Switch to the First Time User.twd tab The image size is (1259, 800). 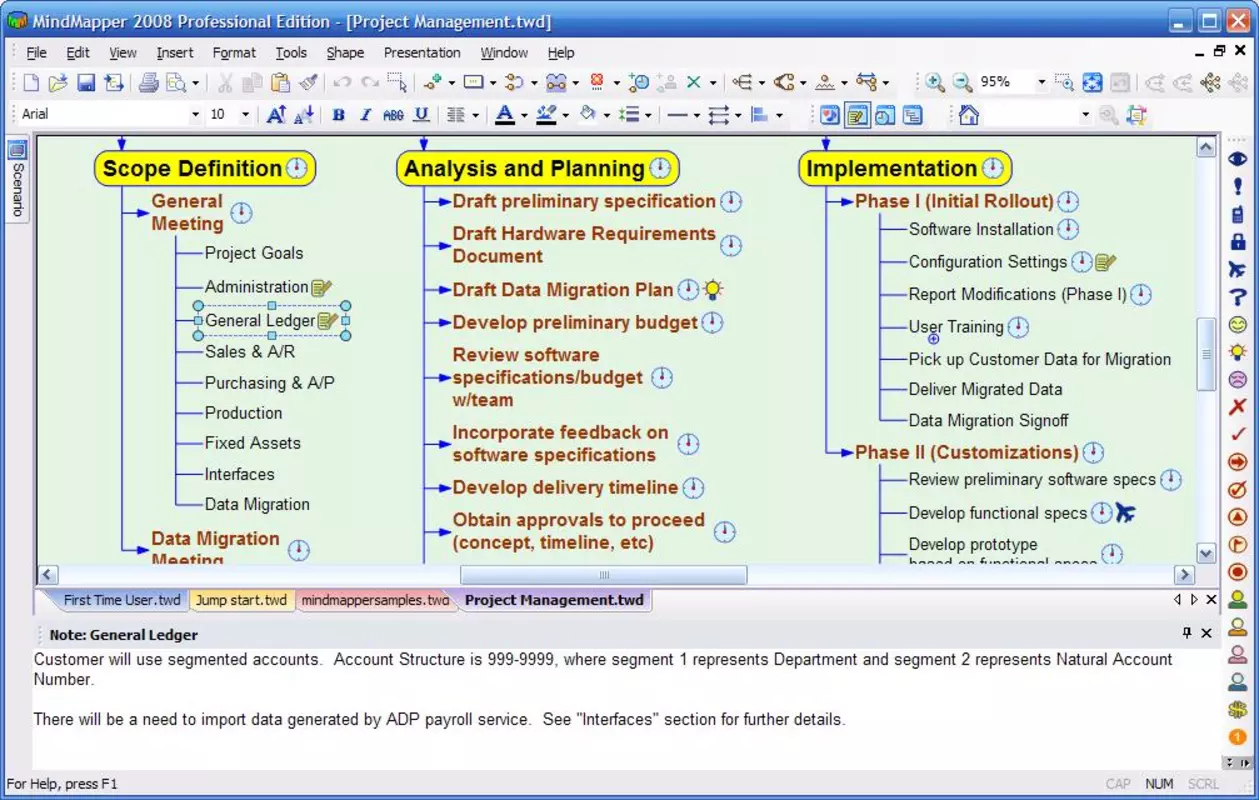coord(122,600)
